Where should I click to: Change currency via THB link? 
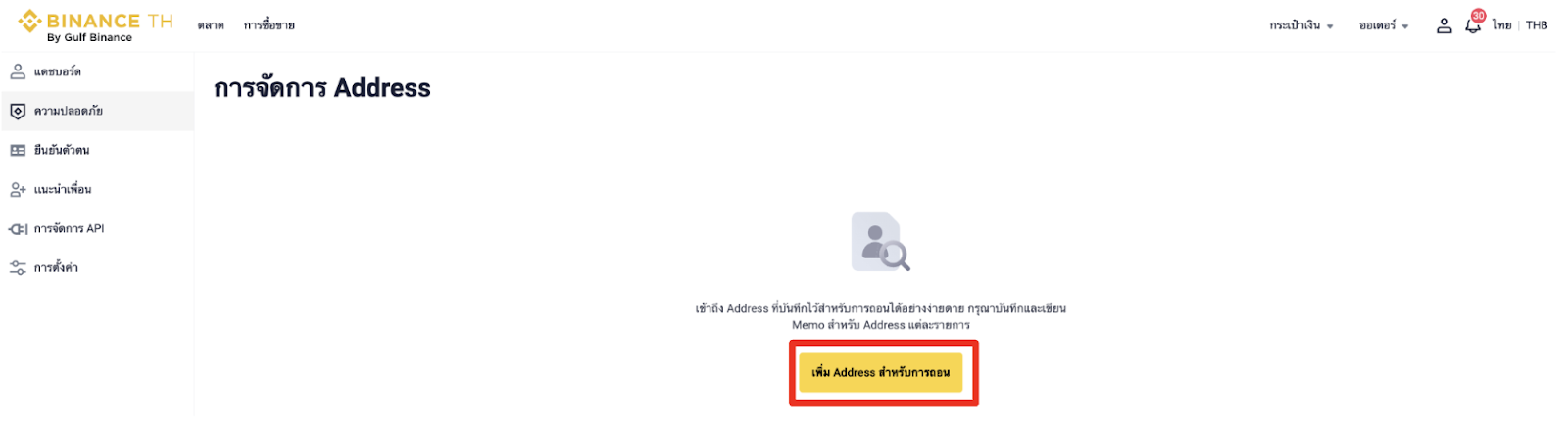pyautogui.click(x=1537, y=25)
